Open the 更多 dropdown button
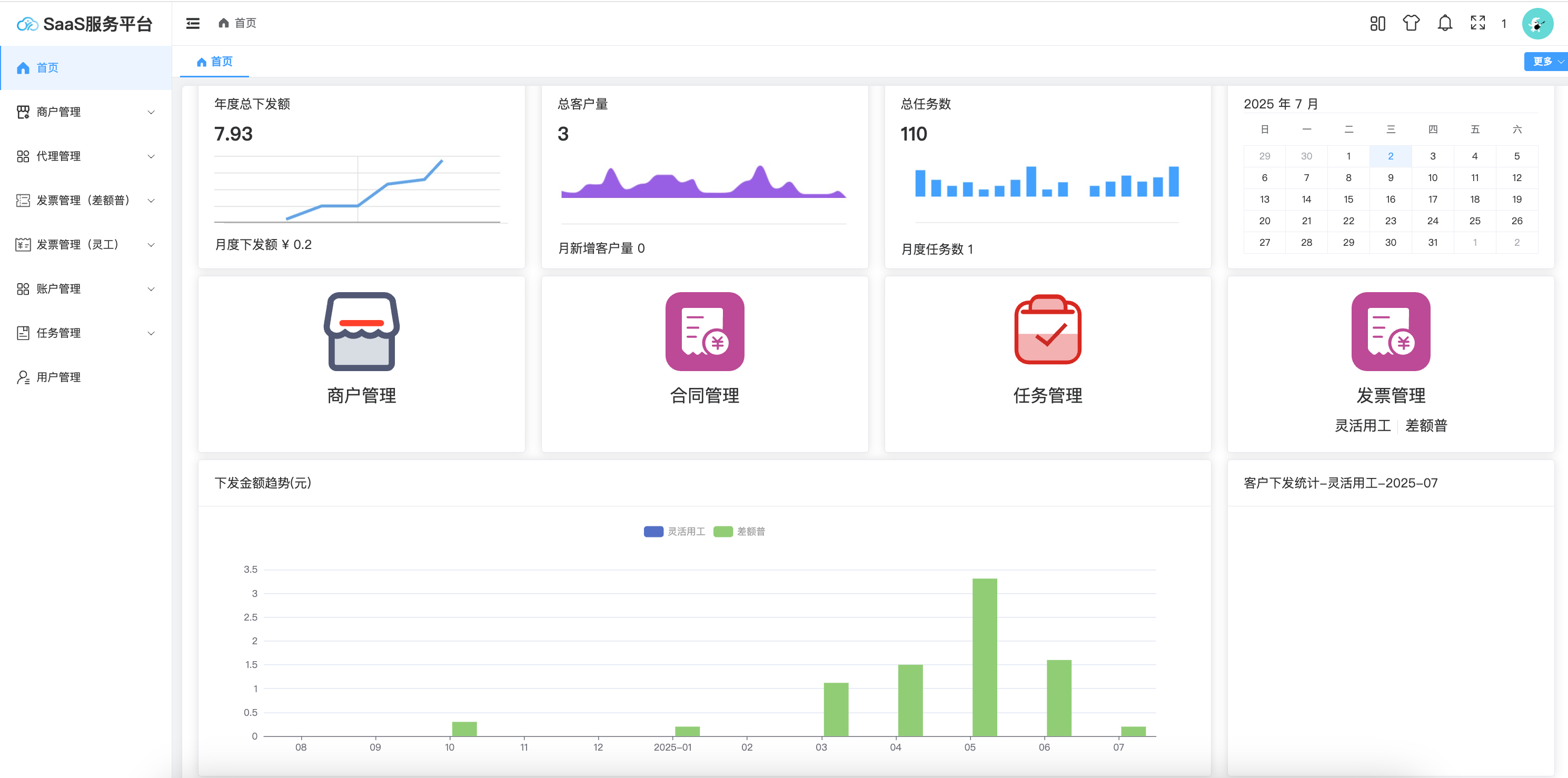The height and width of the screenshot is (778, 1568). [1545, 62]
